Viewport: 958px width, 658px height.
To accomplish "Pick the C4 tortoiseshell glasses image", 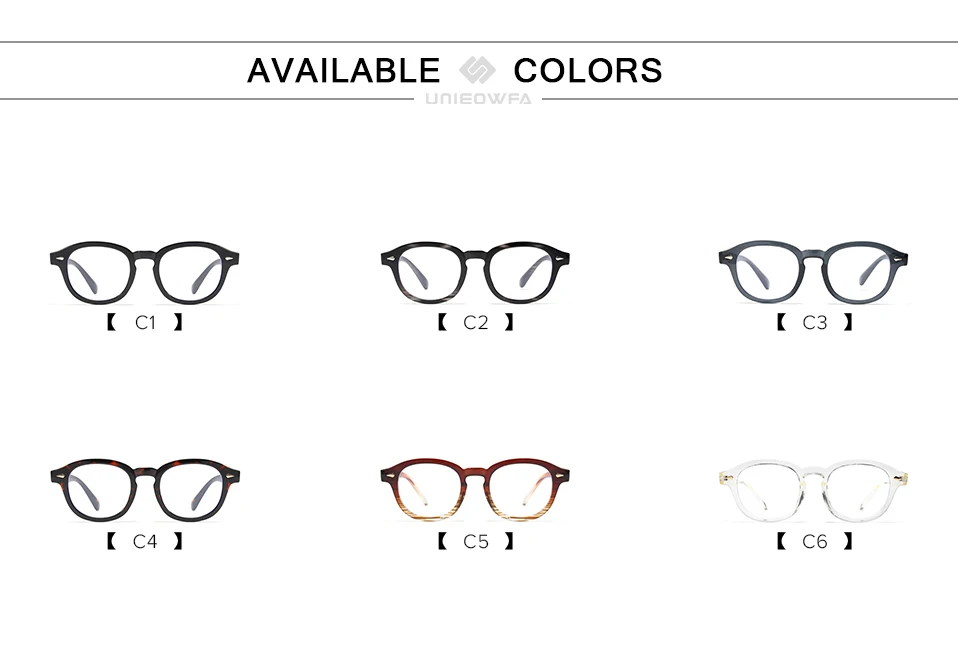I will (x=145, y=490).
